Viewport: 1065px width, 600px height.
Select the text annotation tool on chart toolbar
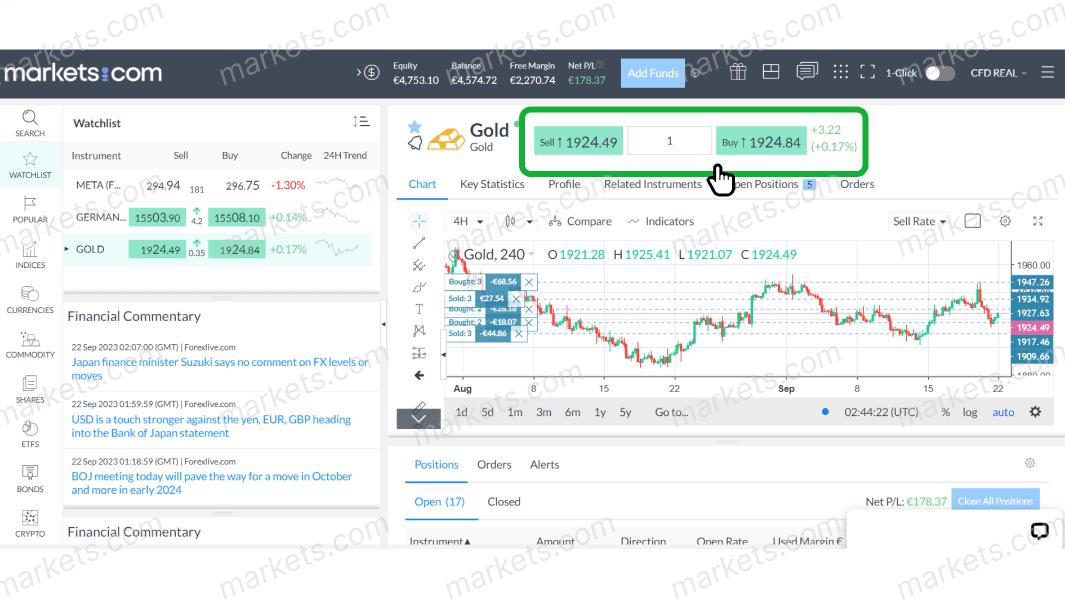[x=420, y=309]
